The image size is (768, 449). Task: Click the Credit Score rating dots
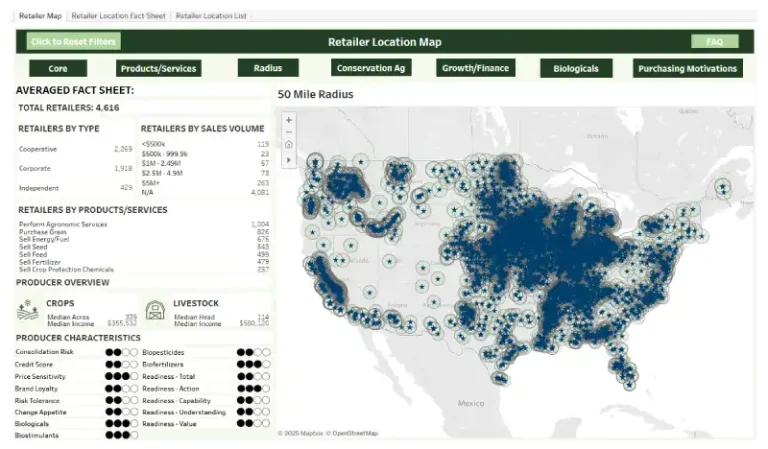tap(121, 364)
